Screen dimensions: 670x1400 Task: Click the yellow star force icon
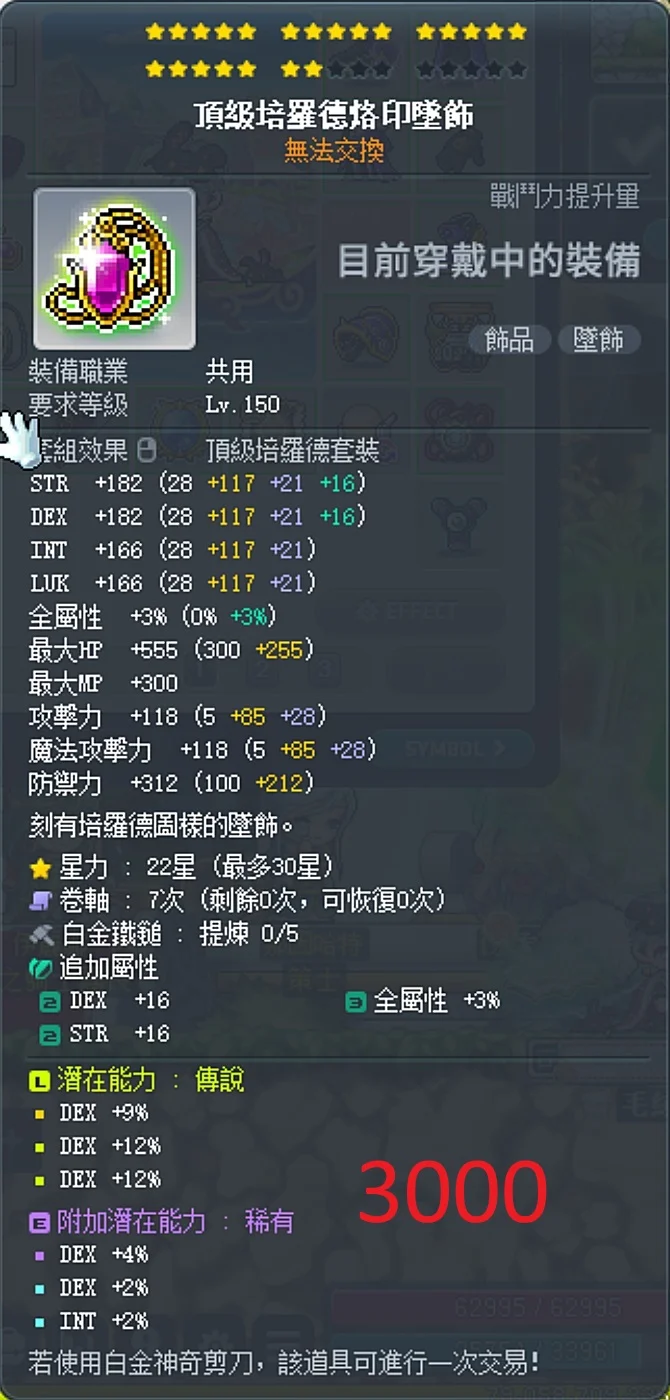point(41,868)
